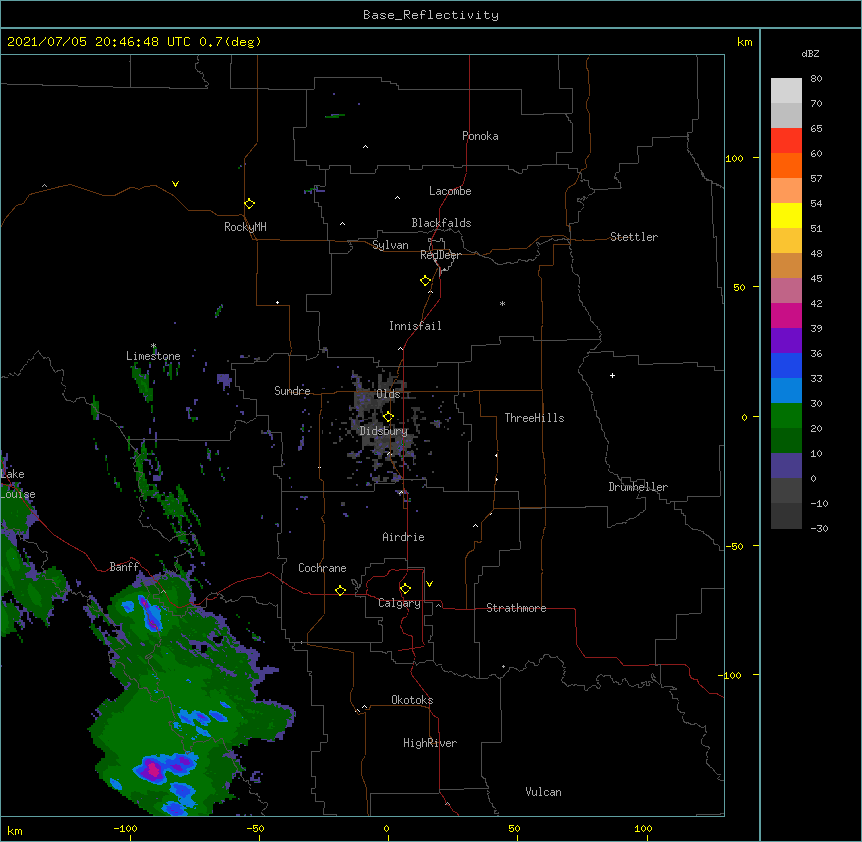Click the 0 km mark on bottom axis
The image size is (862, 842).
(x=386, y=828)
